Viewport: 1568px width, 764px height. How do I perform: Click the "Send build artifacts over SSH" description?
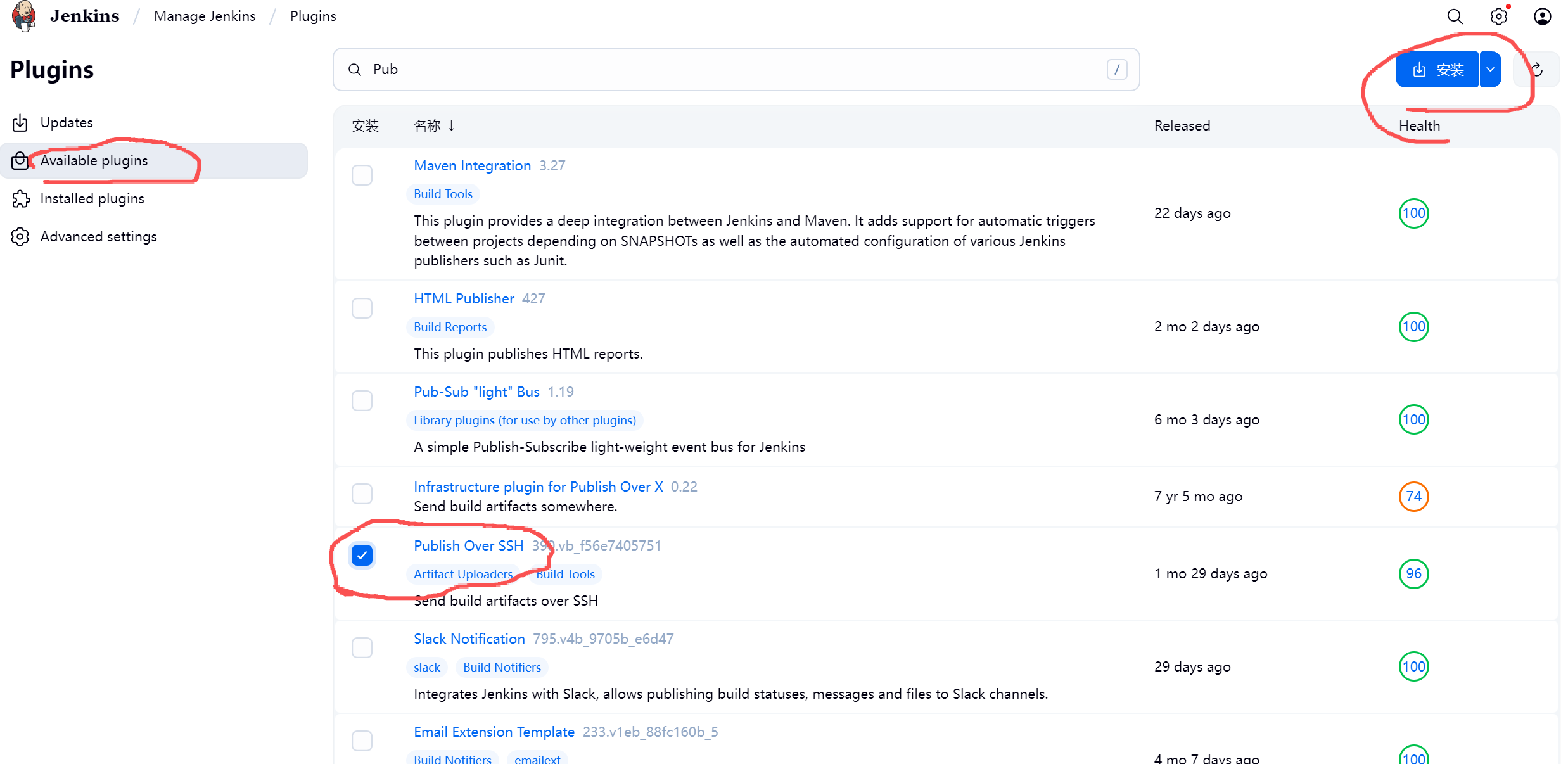point(506,601)
